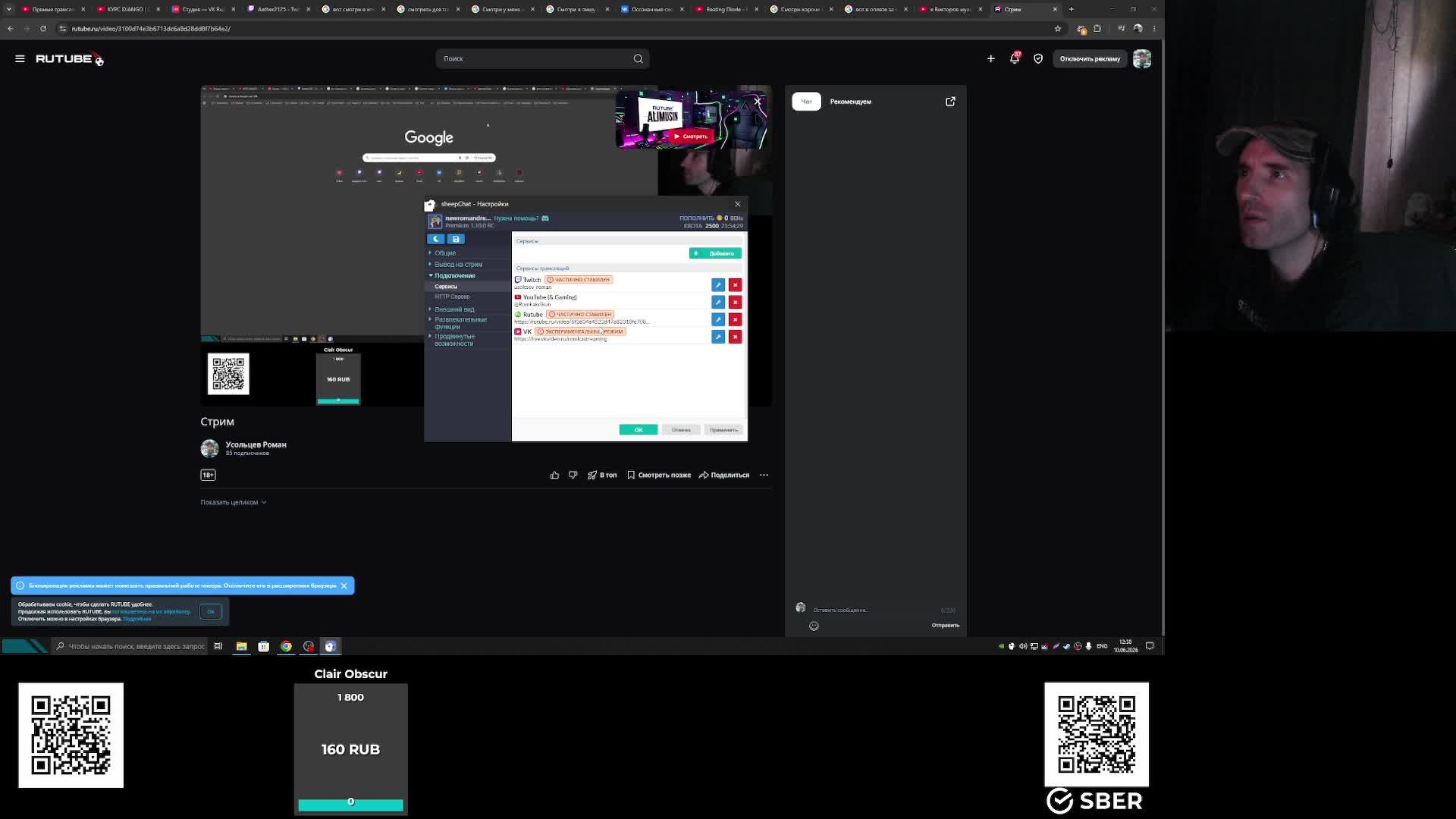Click the Rutube logo

click(69, 58)
